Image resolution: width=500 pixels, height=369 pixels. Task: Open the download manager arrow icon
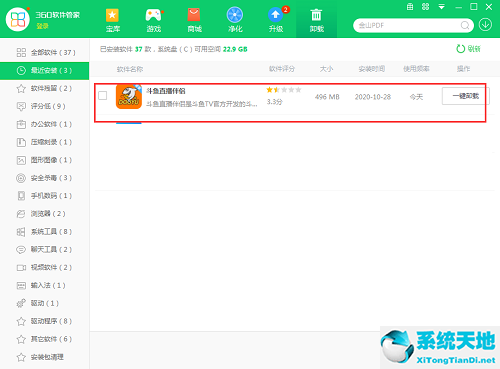485,25
